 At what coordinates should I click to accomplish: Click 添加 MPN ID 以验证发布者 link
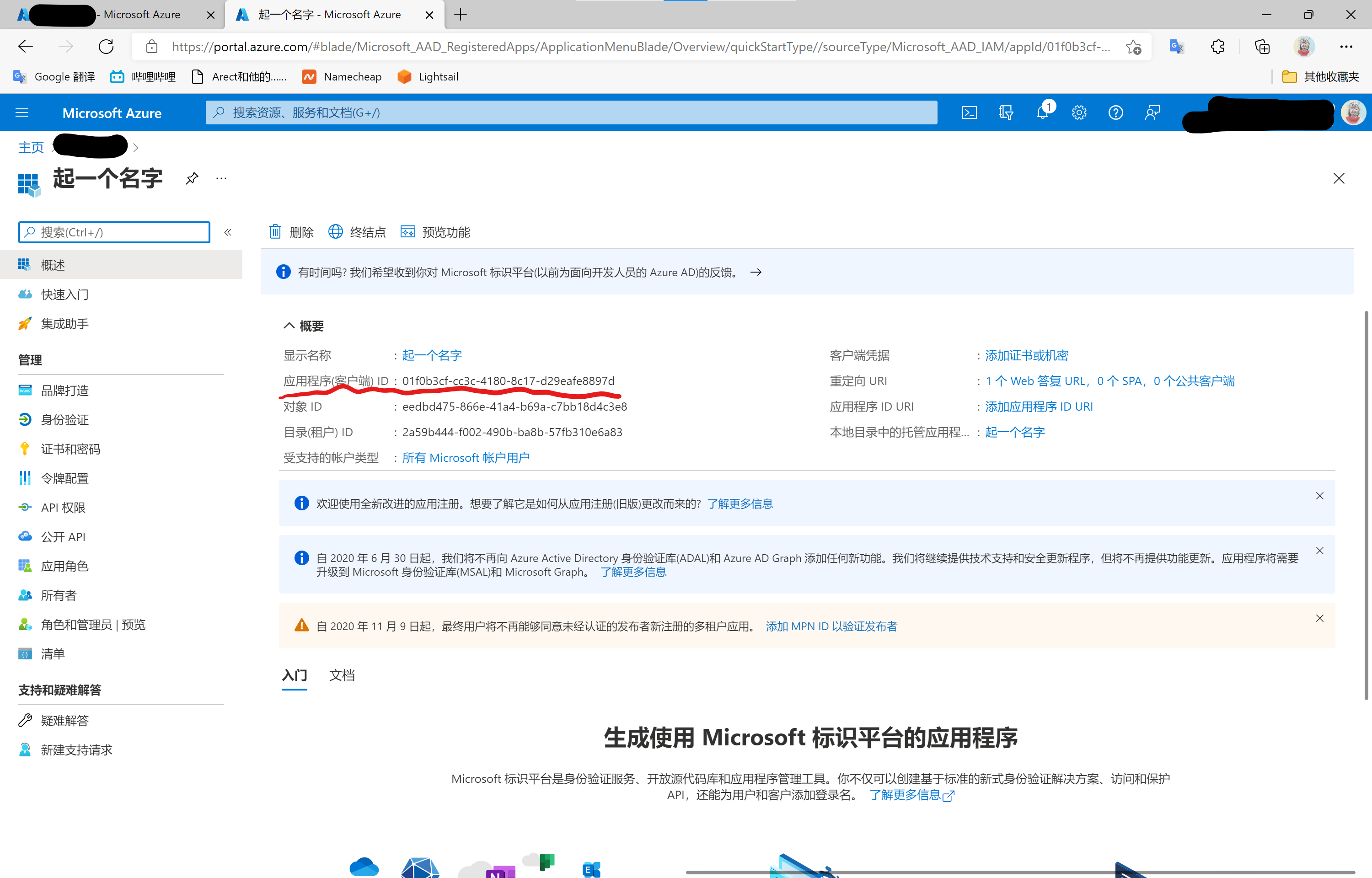[x=831, y=626]
